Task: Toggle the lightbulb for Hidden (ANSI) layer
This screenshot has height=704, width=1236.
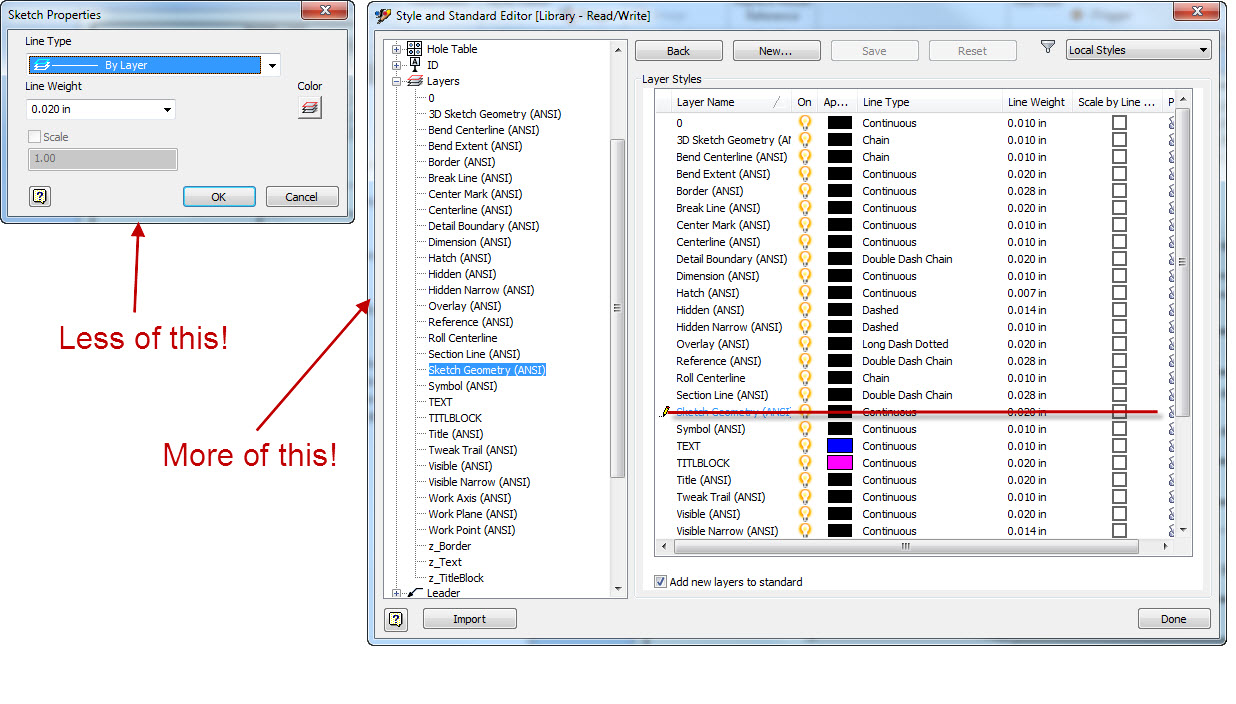Action: [x=805, y=310]
